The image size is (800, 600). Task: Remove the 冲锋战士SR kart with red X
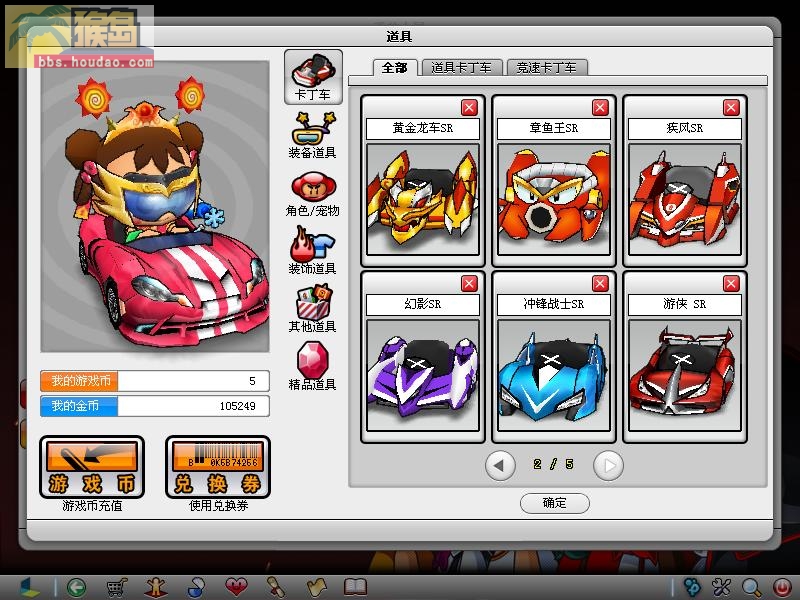pyautogui.click(x=601, y=284)
